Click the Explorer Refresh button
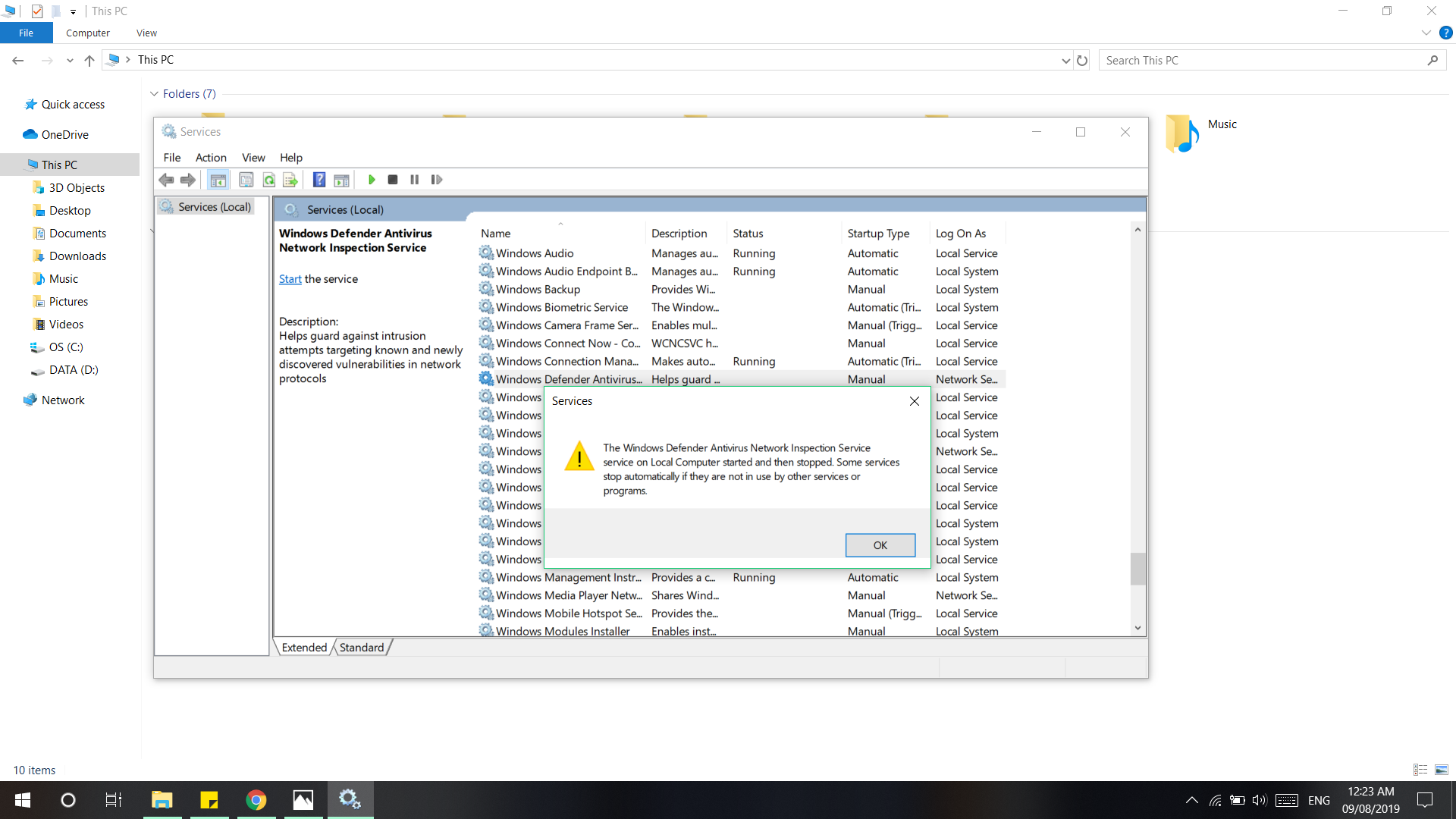 click(x=1082, y=61)
